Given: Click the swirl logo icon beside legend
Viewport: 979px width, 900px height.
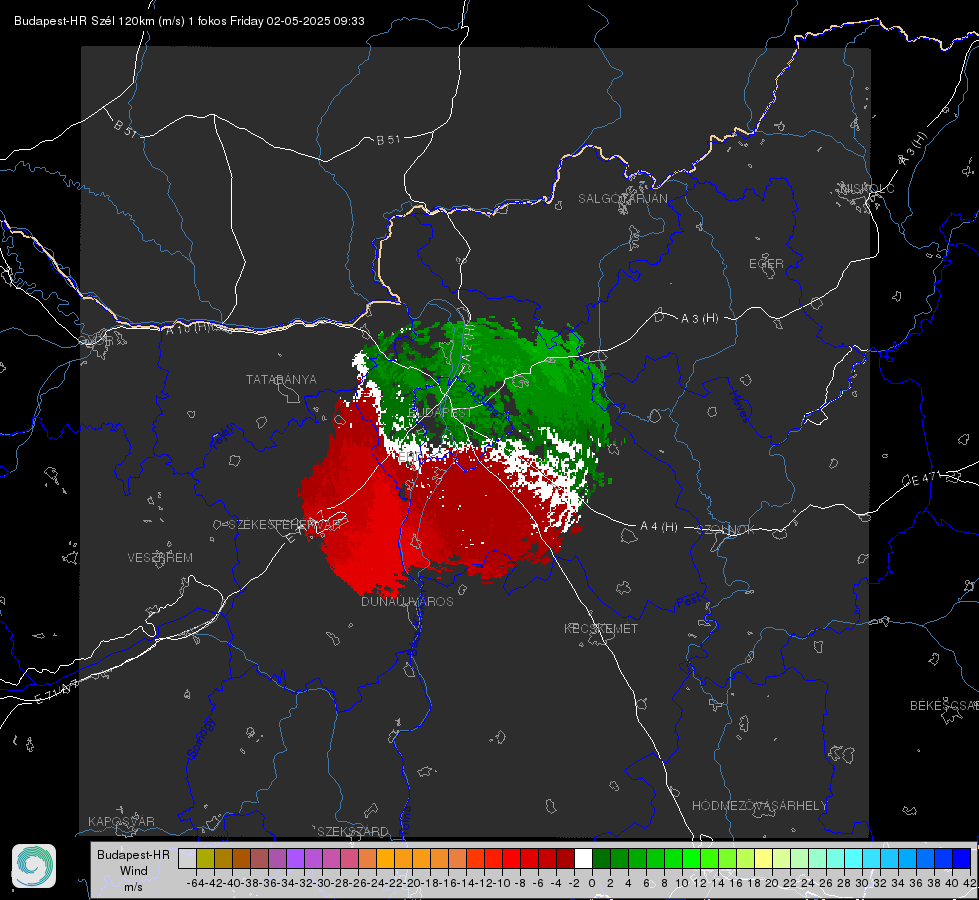Looking at the screenshot, I should 34,866.
